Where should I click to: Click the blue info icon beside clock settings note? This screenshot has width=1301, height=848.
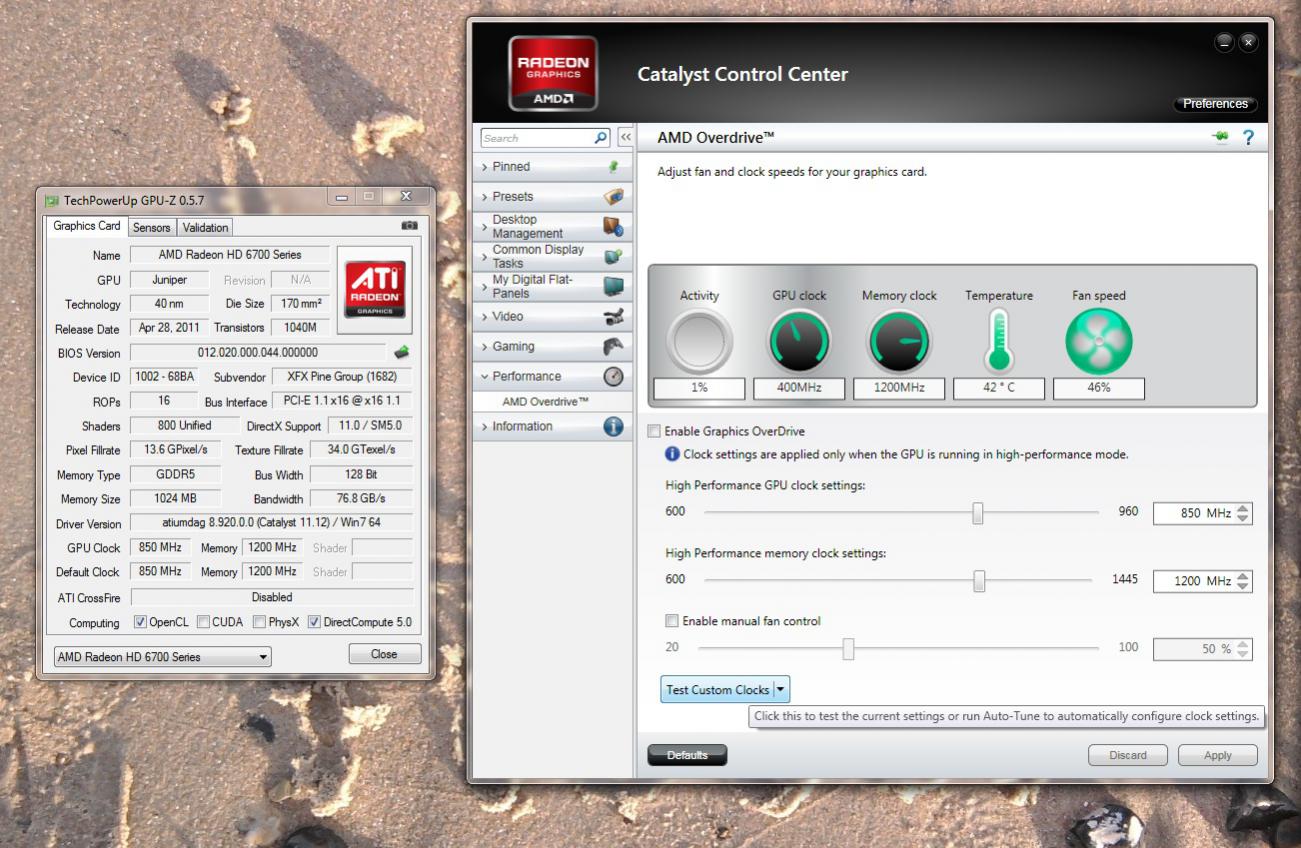coord(672,454)
